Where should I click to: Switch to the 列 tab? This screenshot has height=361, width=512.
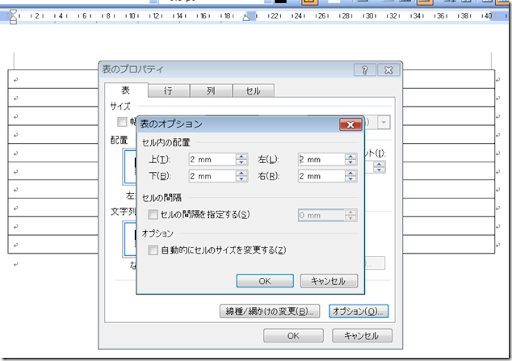(x=211, y=91)
